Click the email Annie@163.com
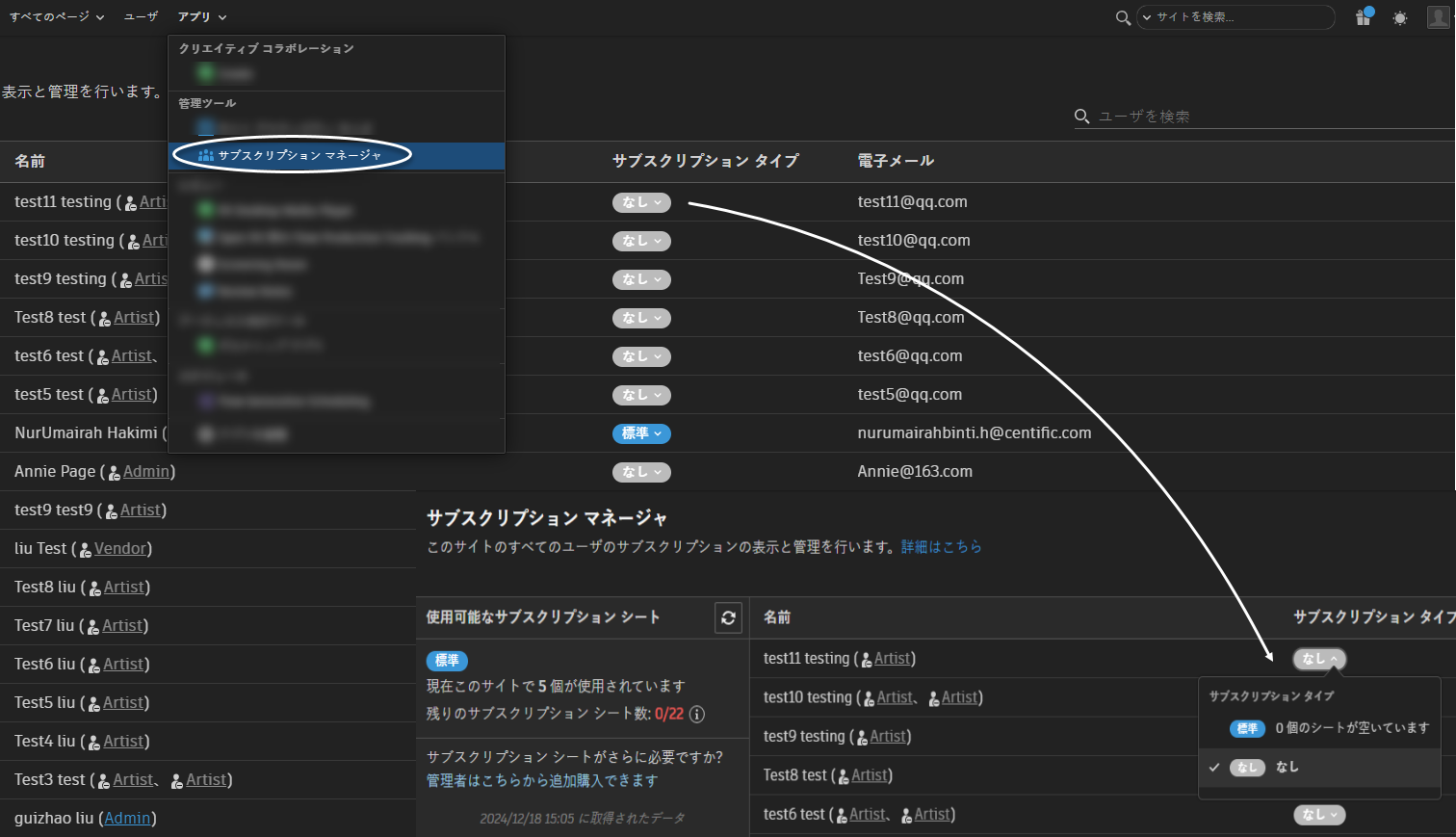This screenshot has height=837, width=1456. pos(915,472)
